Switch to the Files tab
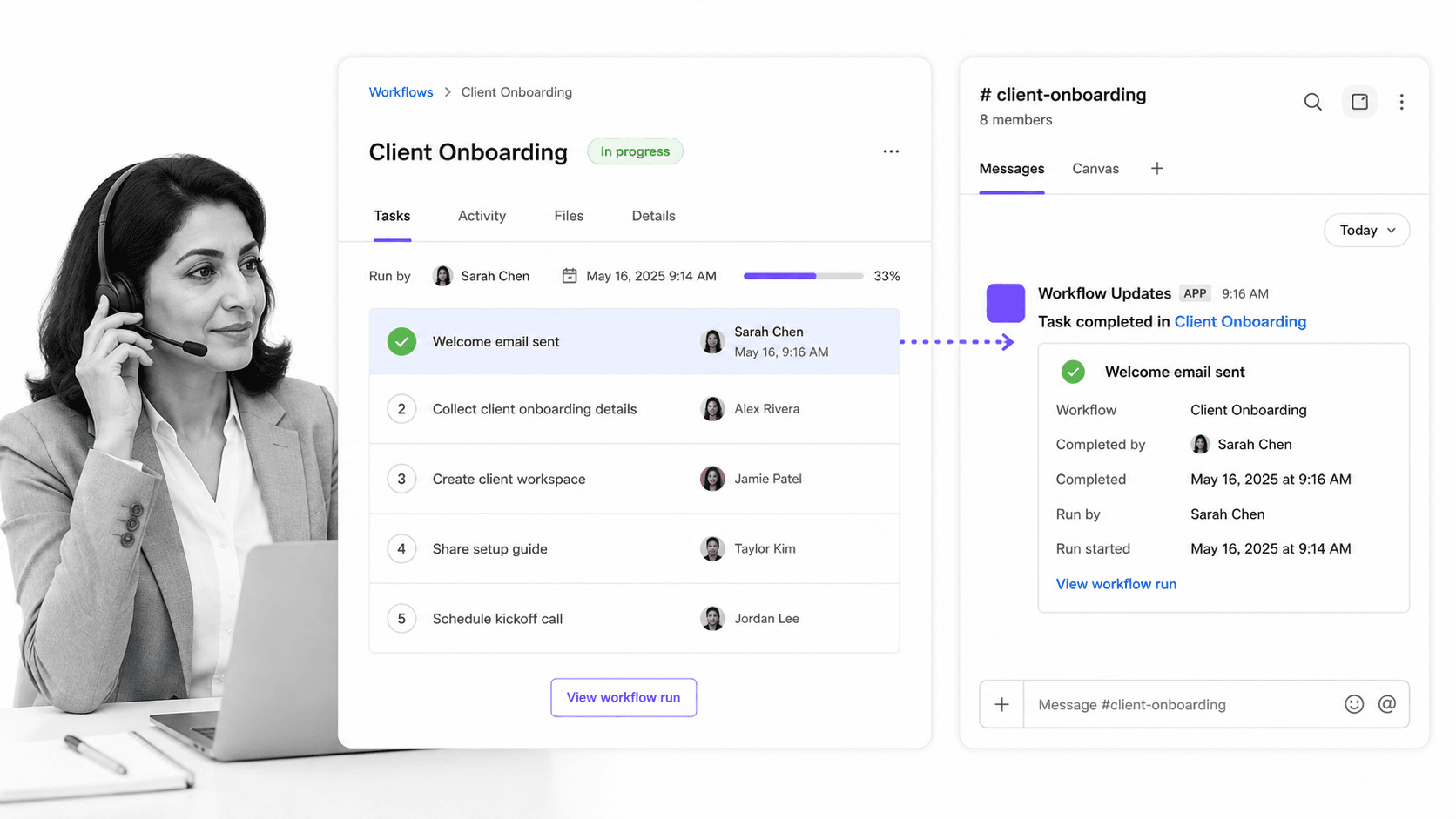Screen dimensions: 1456x819 tap(569, 216)
